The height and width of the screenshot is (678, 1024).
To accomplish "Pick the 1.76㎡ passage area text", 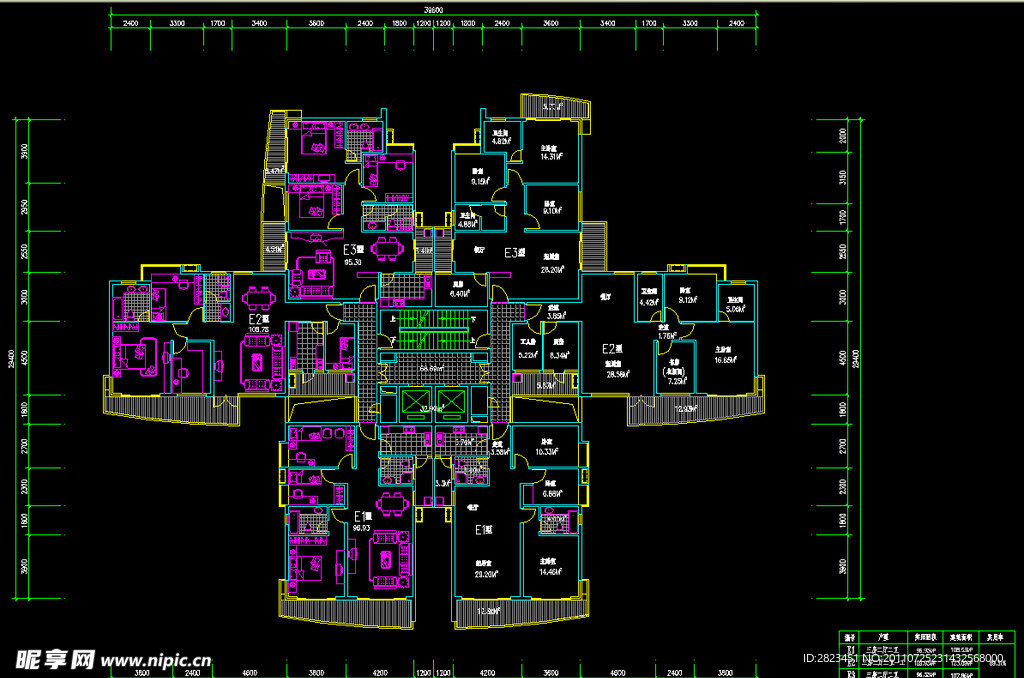I will (667, 336).
